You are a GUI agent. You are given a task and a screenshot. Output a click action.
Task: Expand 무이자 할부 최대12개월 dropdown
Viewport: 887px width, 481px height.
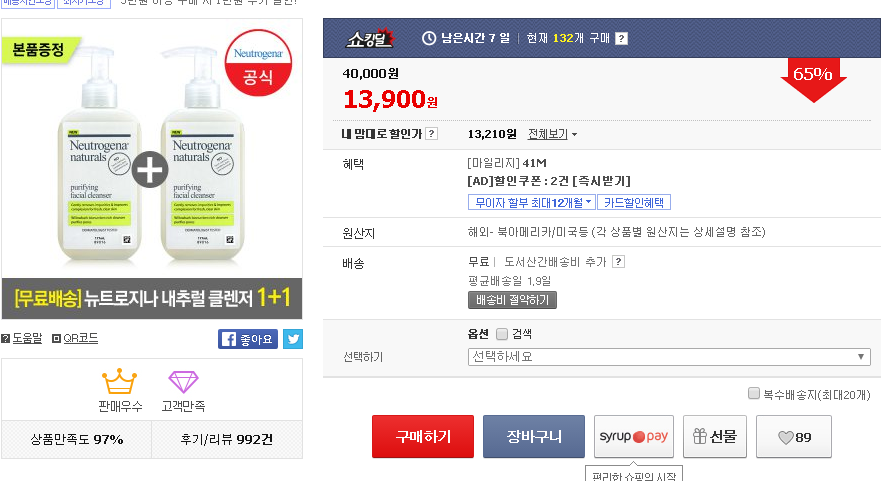coord(532,202)
